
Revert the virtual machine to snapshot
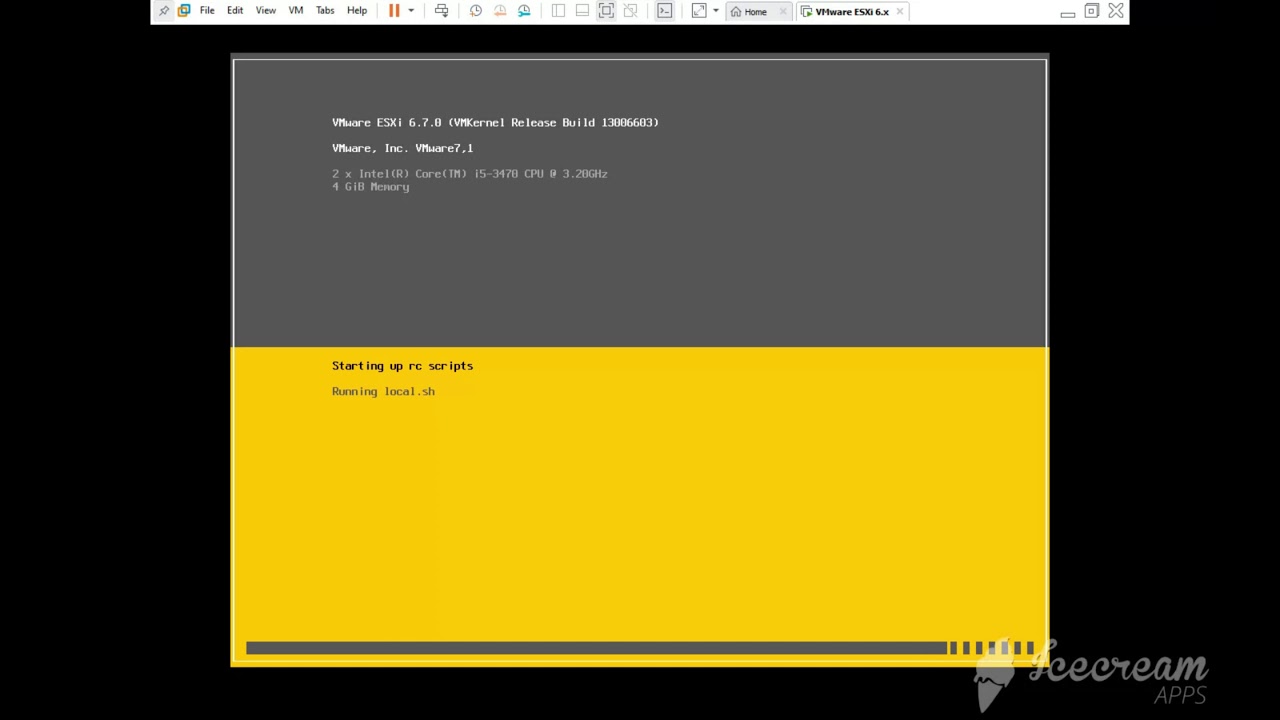pyautogui.click(x=500, y=11)
